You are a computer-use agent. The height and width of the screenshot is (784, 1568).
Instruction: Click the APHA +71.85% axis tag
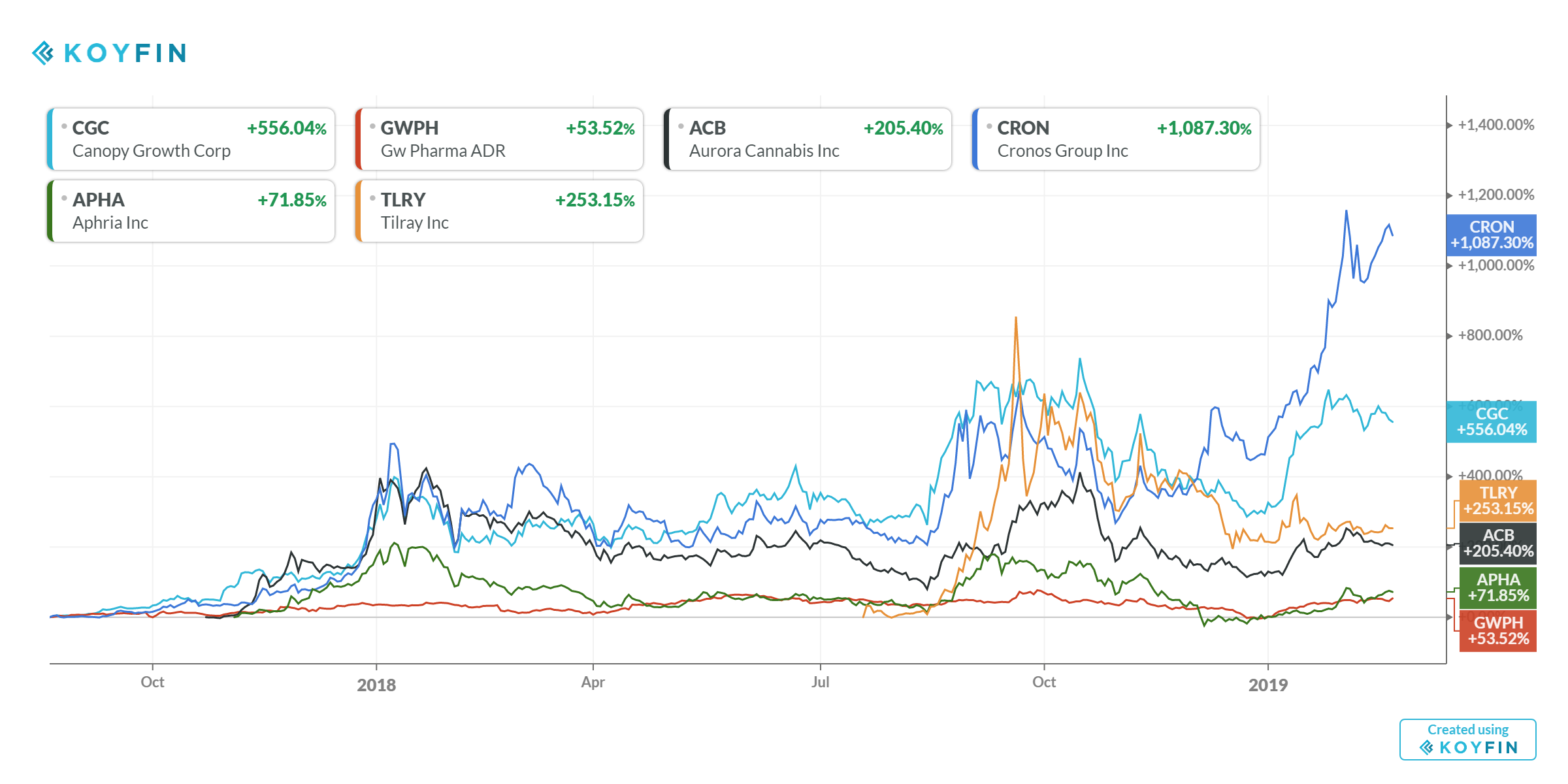tap(1498, 588)
